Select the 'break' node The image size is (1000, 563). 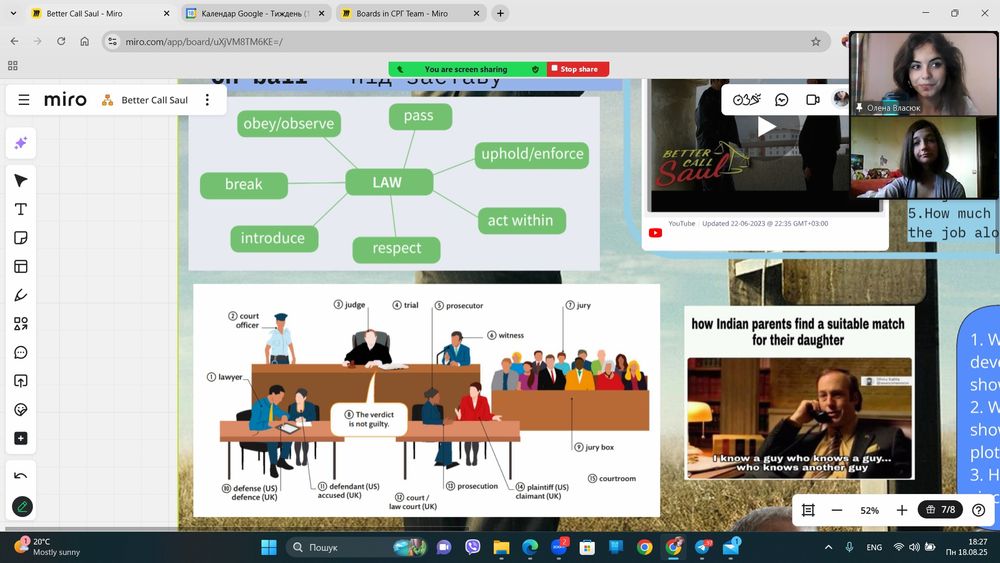[x=244, y=185]
